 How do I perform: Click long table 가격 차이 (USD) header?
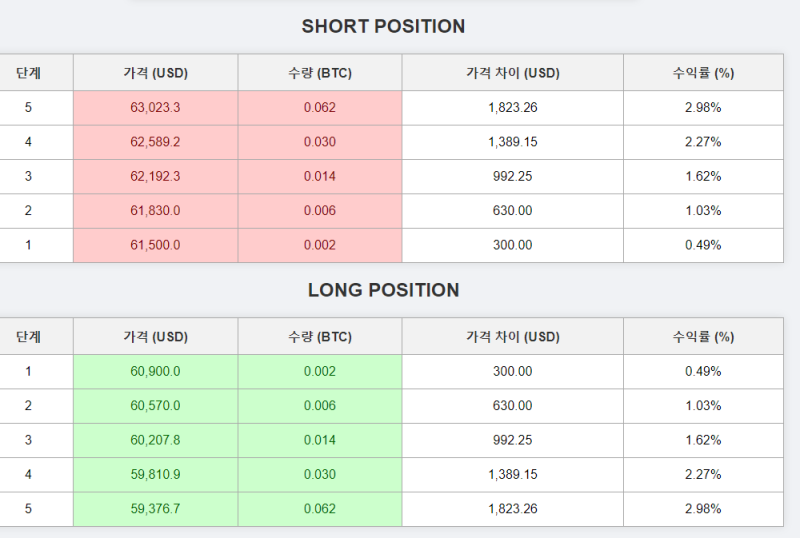point(513,337)
